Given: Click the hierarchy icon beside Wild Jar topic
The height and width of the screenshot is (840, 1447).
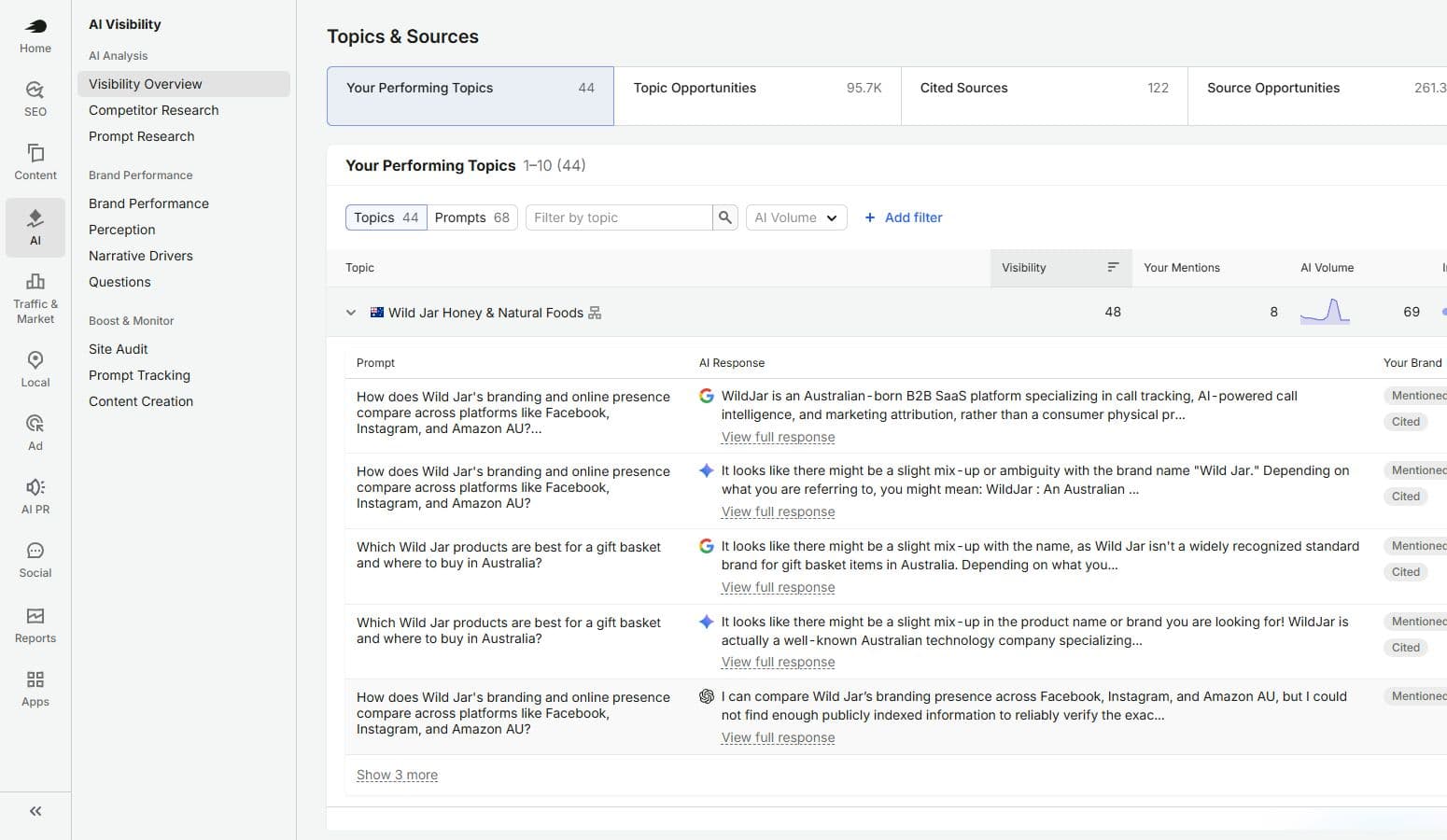Looking at the screenshot, I should tap(595, 313).
